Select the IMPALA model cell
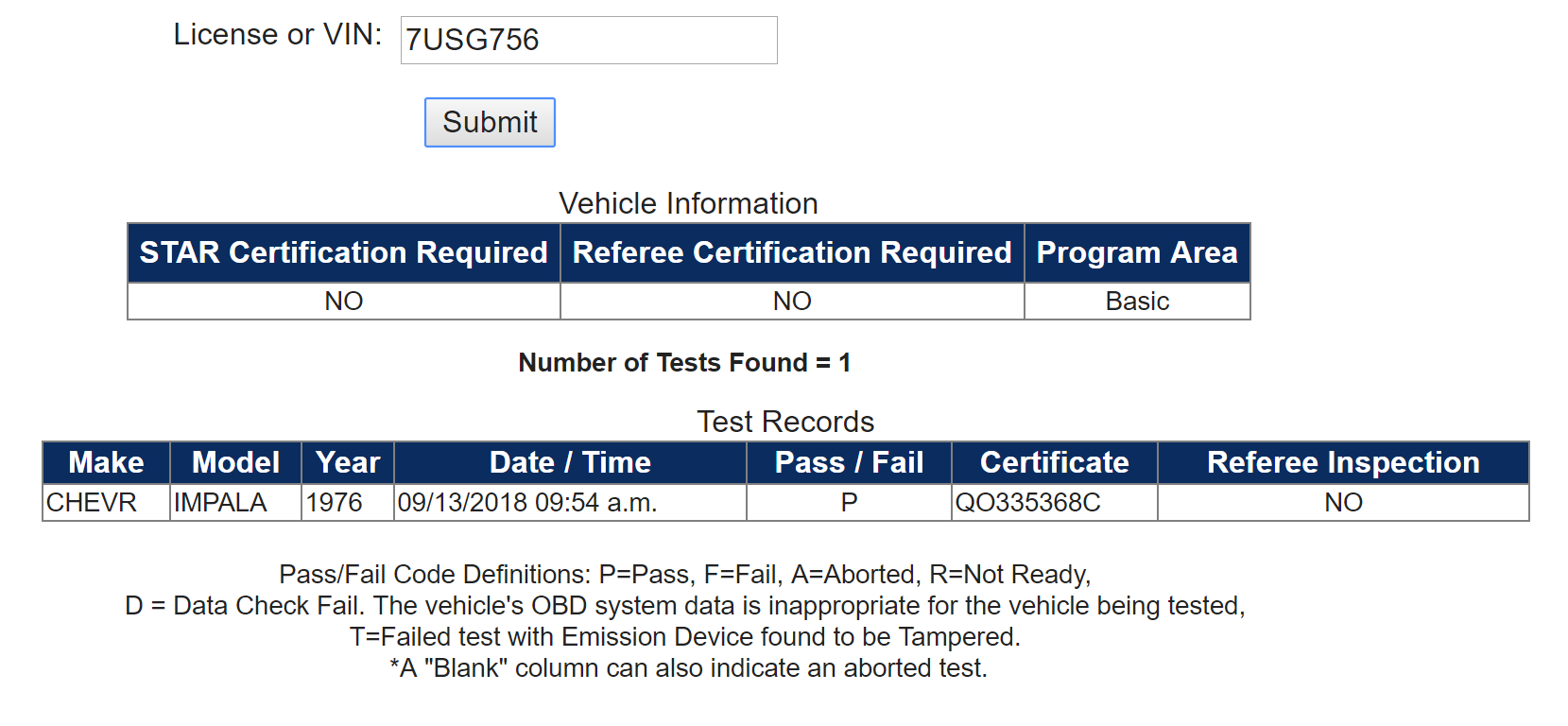This screenshot has height=726, width=1568. tap(235, 502)
